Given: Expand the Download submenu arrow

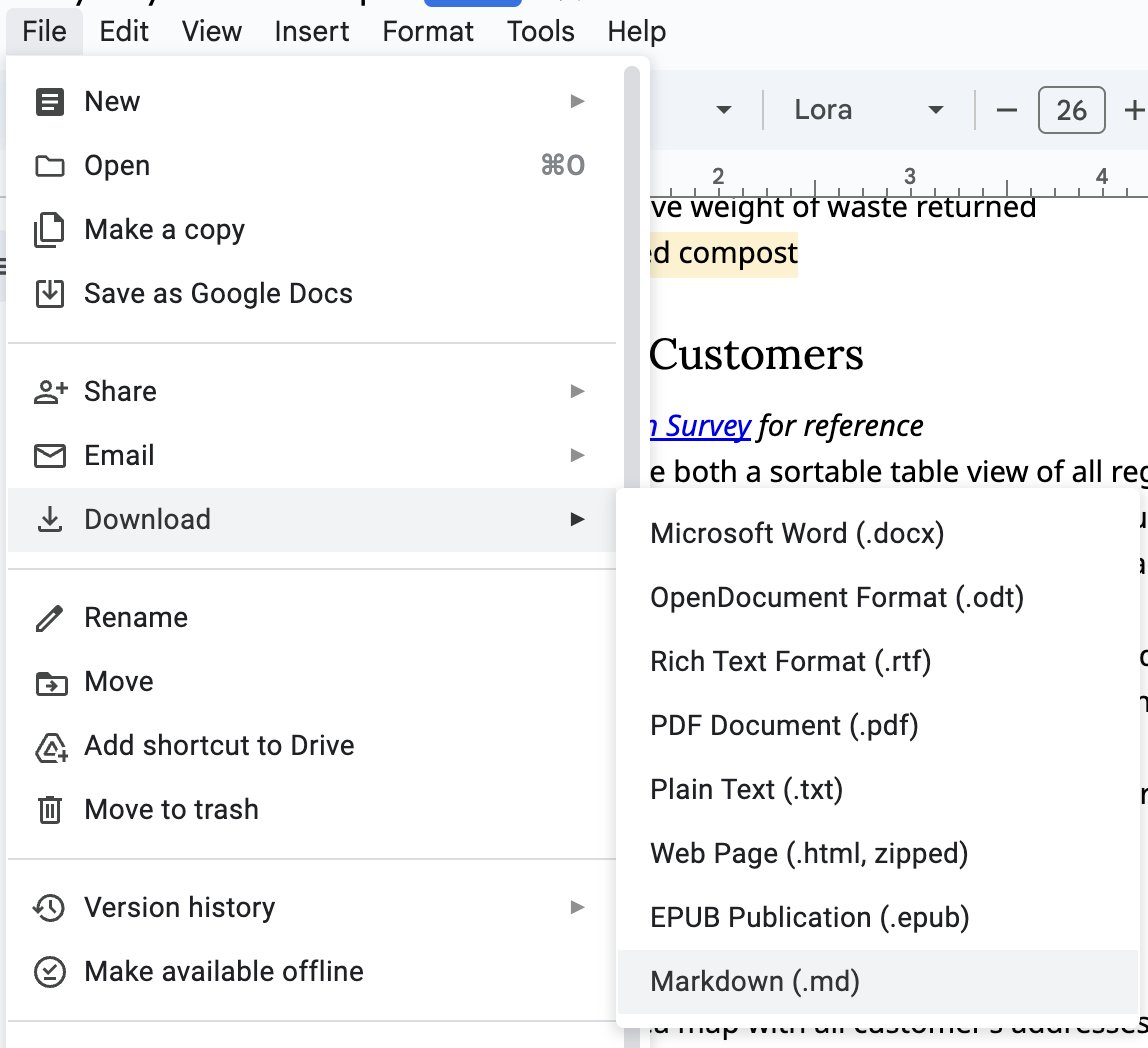Looking at the screenshot, I should [578, 519].
